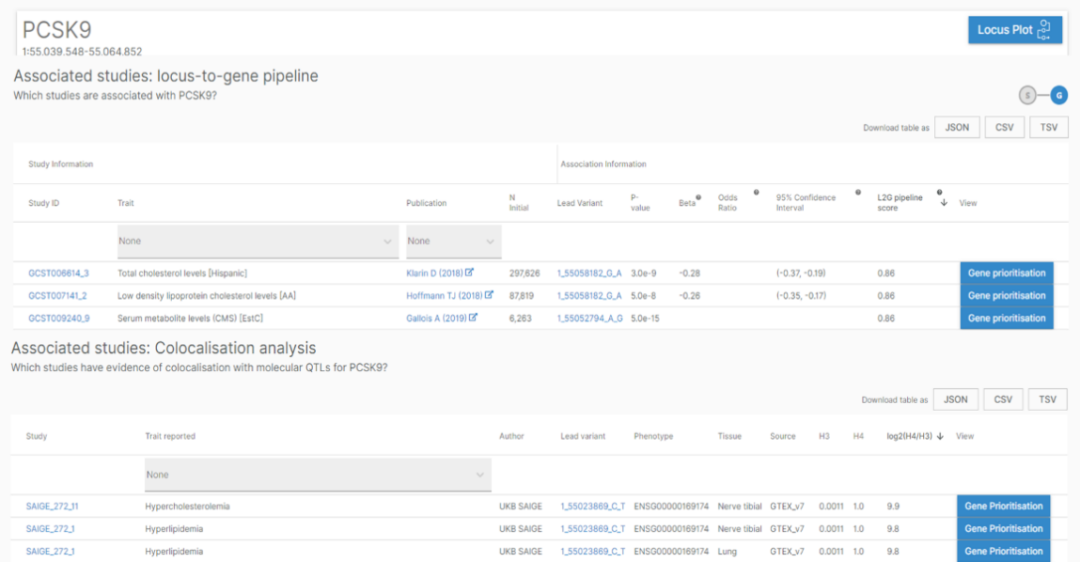Download colocalisation table as CSV
Image resolution: width=1080 pixels, height=562 pixels.
pyautogui.click(x=1001, y=400)
